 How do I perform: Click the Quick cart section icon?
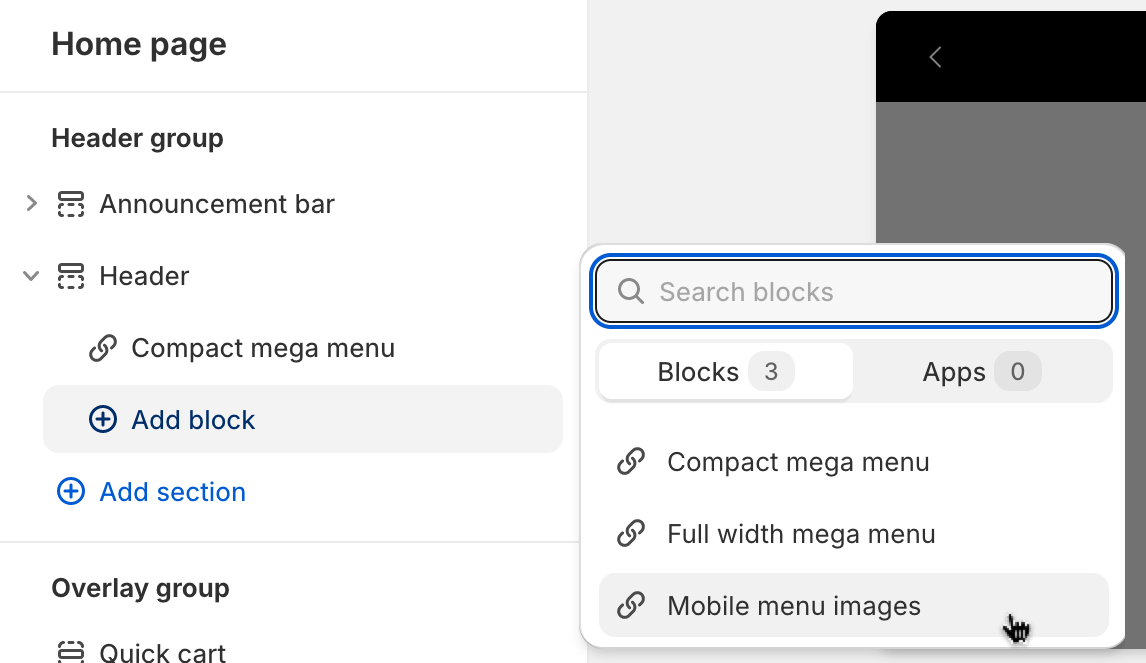71,652
